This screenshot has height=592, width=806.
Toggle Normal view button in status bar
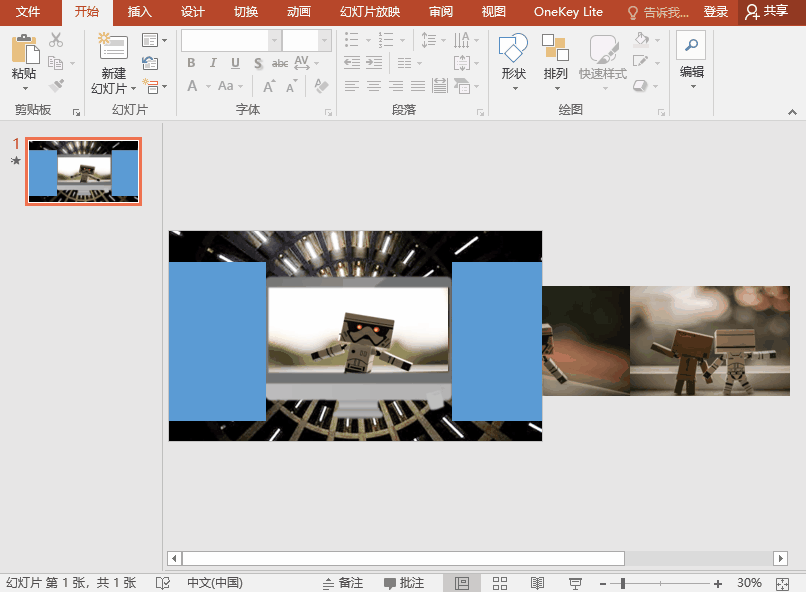tap(462, 583)
